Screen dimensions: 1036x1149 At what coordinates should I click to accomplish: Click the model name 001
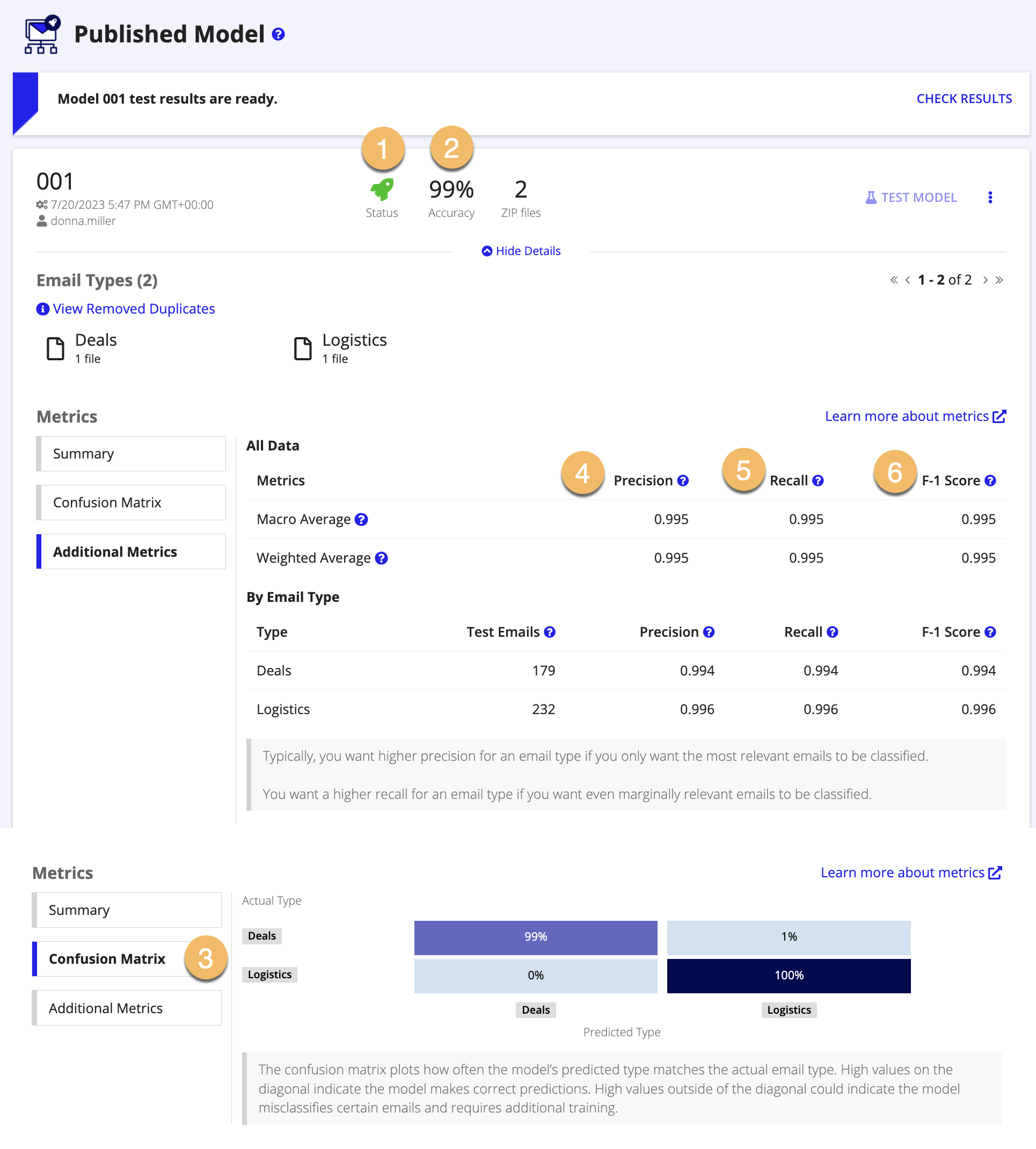pos(55,181)
